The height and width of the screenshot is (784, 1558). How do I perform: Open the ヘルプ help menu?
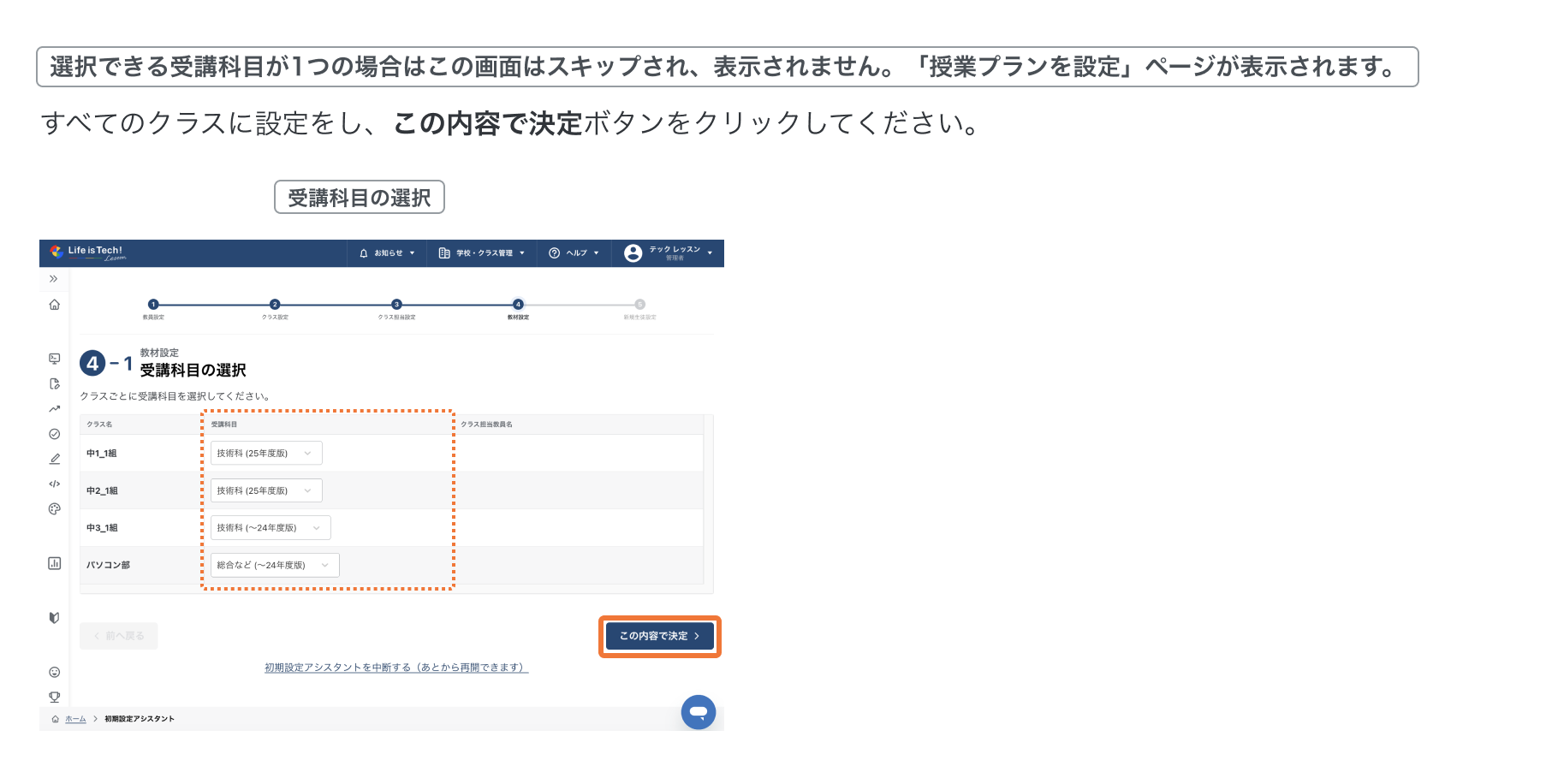click(x=574, y=253)
